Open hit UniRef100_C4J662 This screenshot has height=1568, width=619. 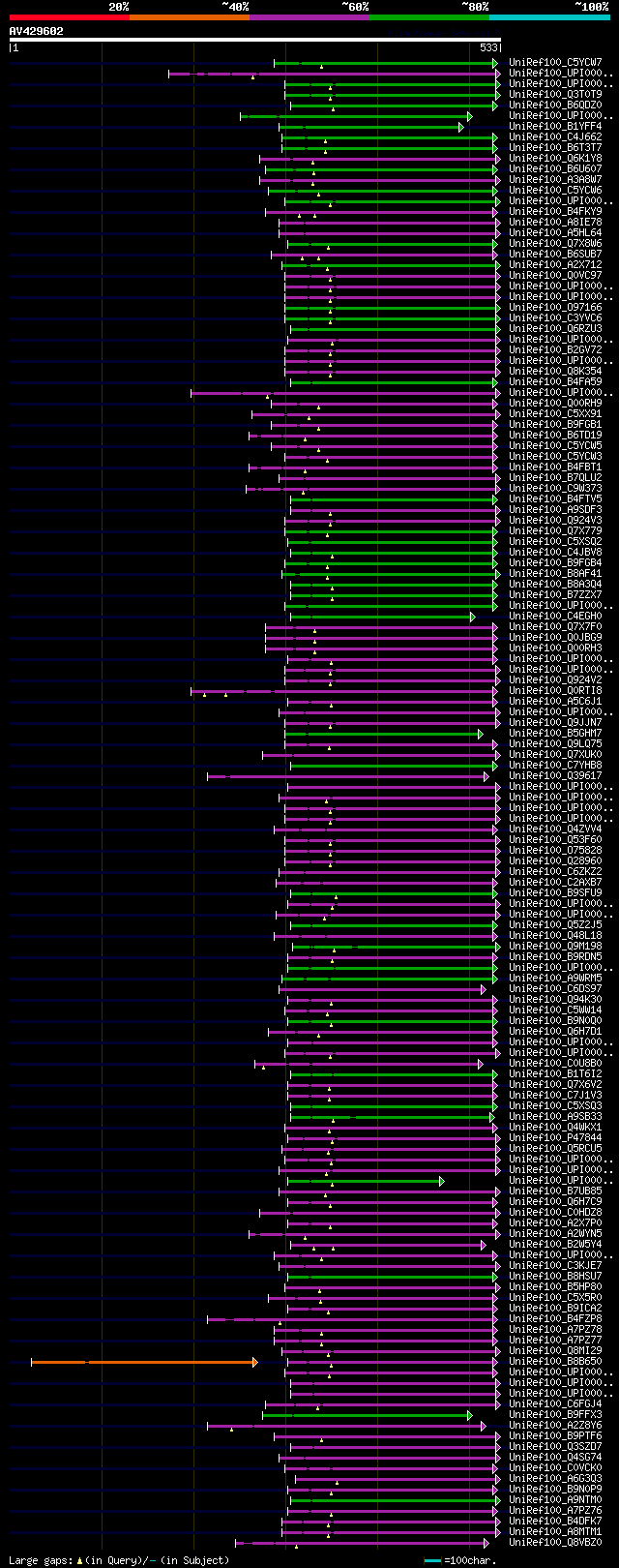pos(555,136)
